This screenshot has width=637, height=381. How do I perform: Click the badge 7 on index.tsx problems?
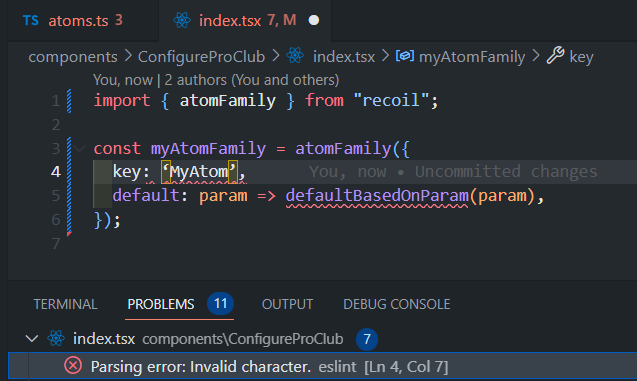pyautogui.click(x=367, y=339)
